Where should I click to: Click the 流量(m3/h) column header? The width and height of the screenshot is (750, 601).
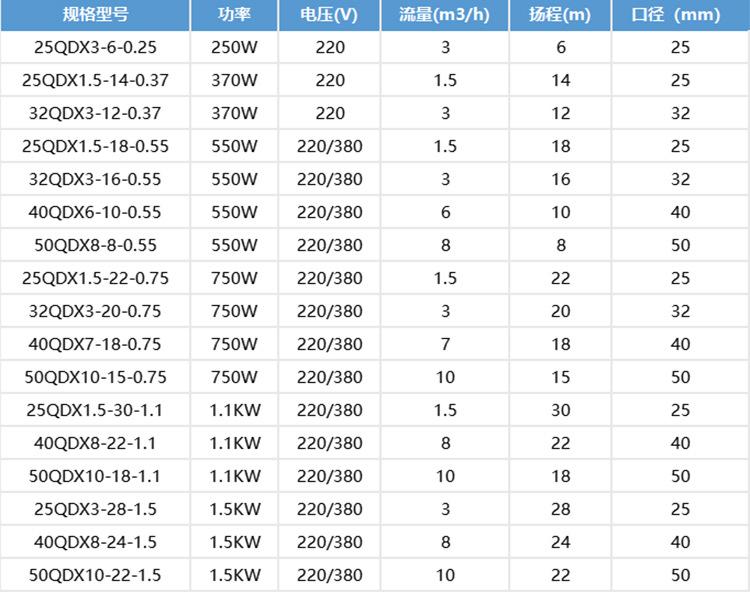coord(445,16)
